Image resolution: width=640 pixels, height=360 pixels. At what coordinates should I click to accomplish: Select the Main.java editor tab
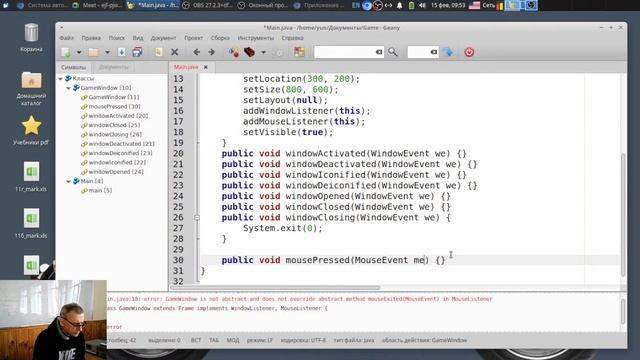coord(186,67)
